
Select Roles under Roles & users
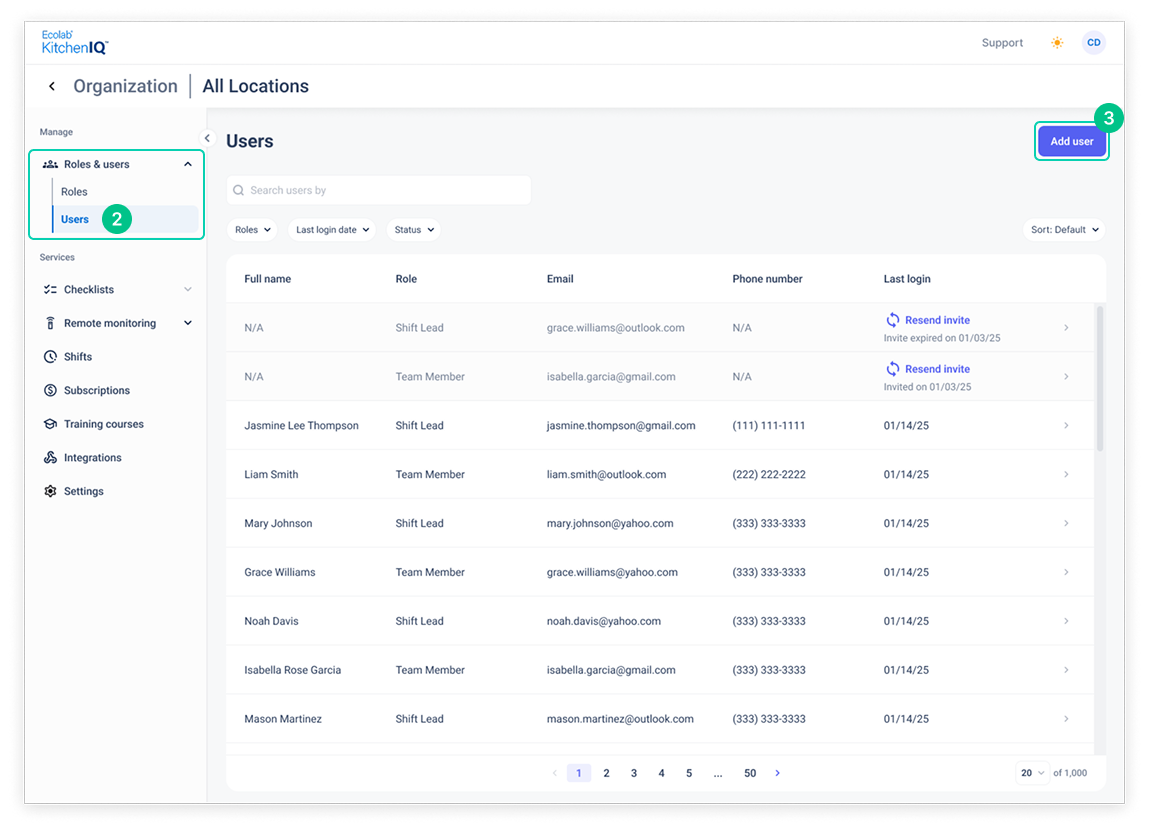tap(74, 192)
